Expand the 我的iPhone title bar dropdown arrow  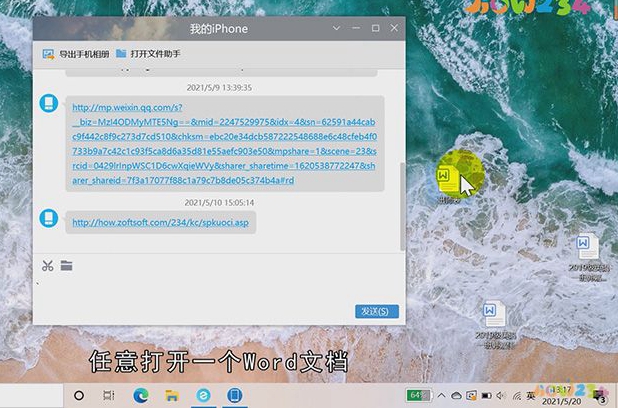point(336,28)
